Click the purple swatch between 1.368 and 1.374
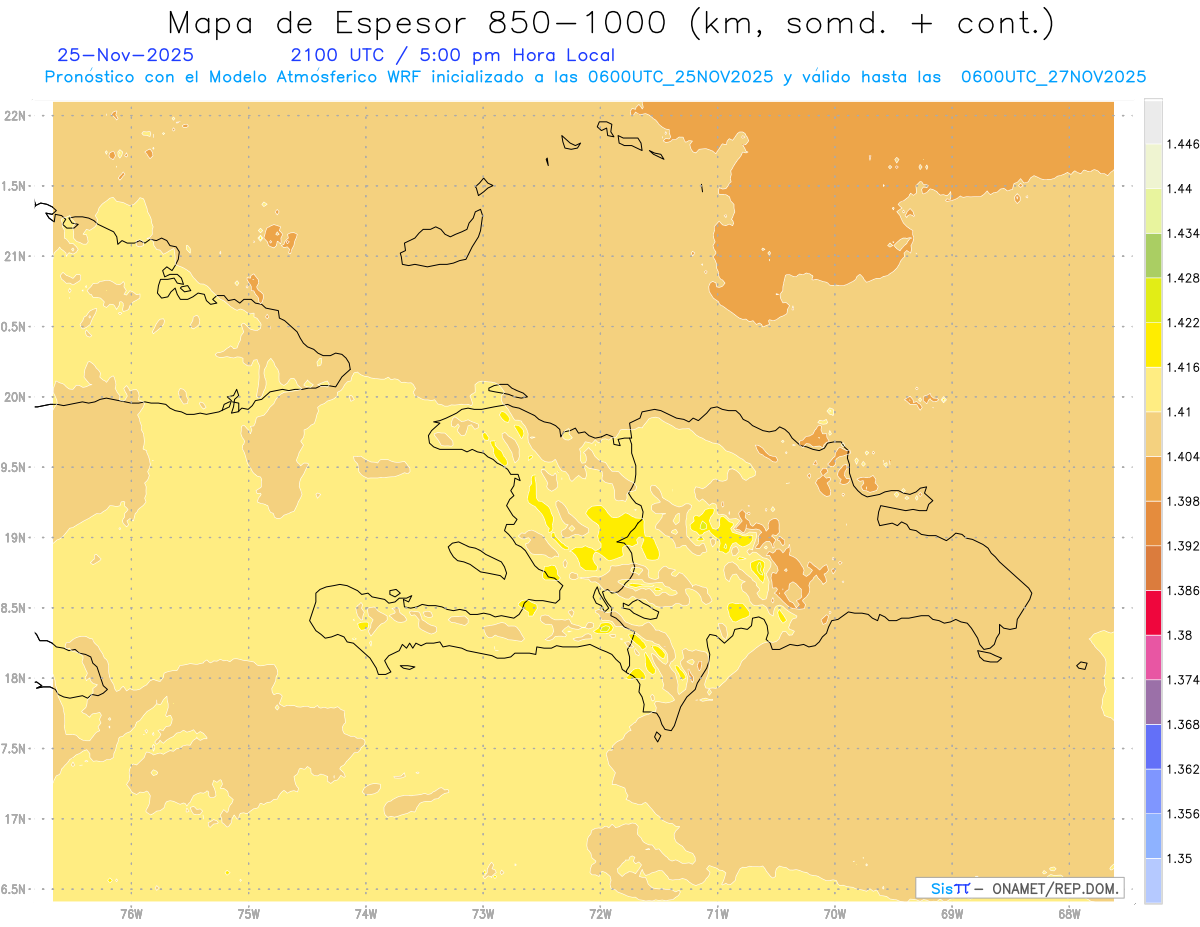The height and width of the screenshot is (927, 1200). click(x=1153, y=702)
